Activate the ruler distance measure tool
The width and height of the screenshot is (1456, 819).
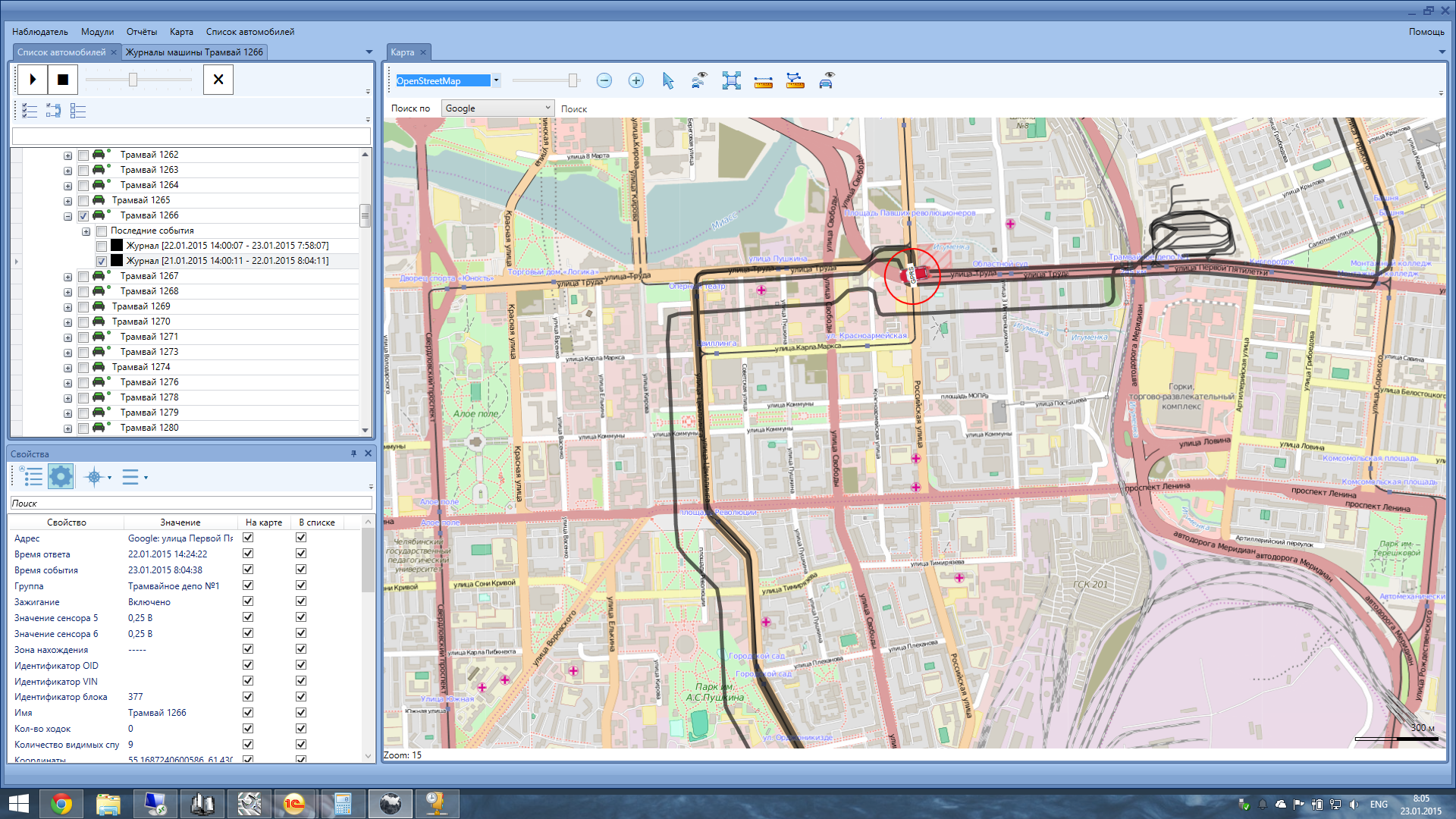[x=763, y=81]
